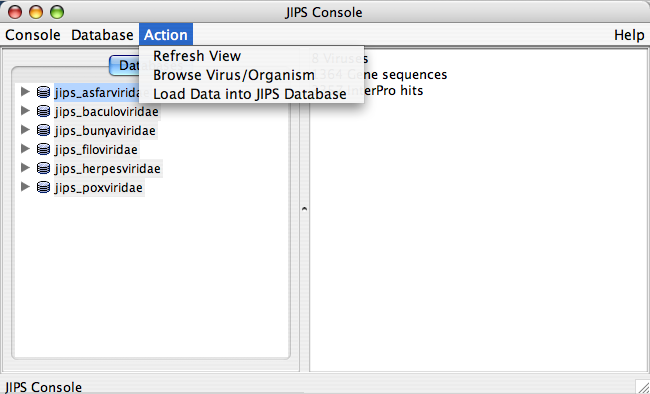The image size is (650, 394).
Task: Click the jips_bunyaviridae database icon
Action: 44,130
